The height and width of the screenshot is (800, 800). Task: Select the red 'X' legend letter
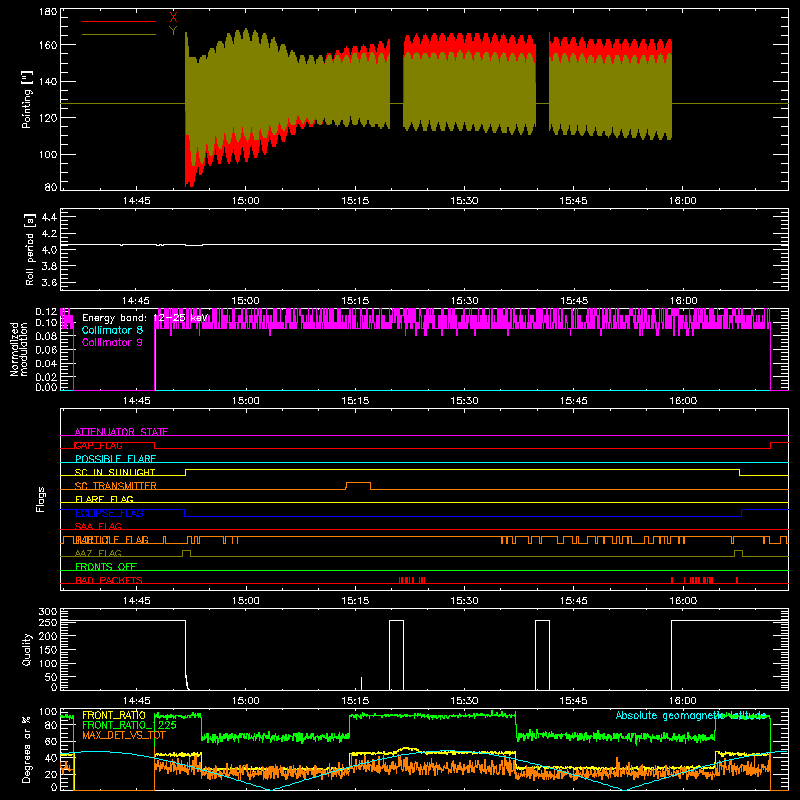pyautogui.click(x=173, y=18)
